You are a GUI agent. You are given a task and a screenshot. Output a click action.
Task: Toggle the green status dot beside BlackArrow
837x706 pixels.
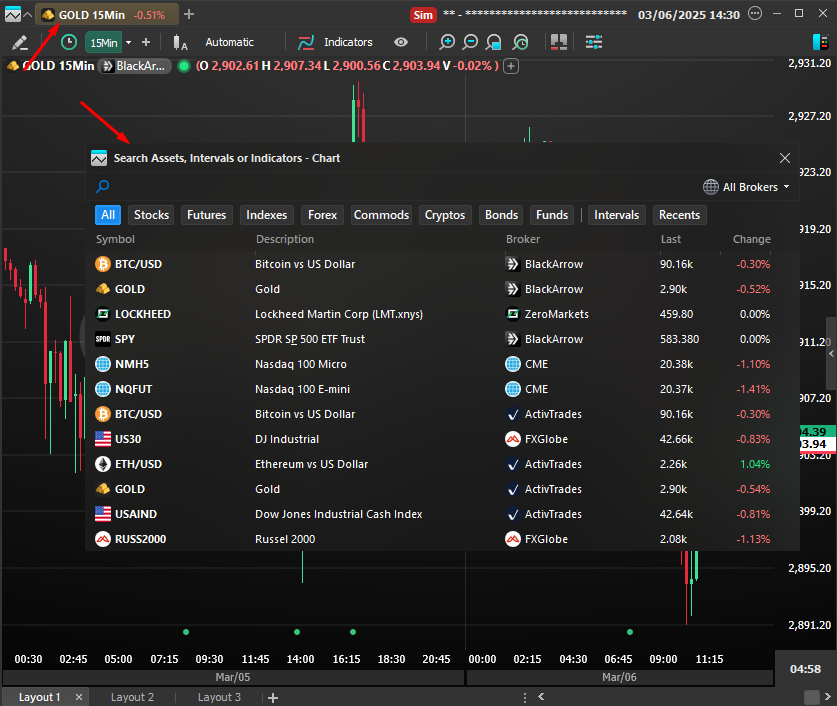tap(183, 66)
